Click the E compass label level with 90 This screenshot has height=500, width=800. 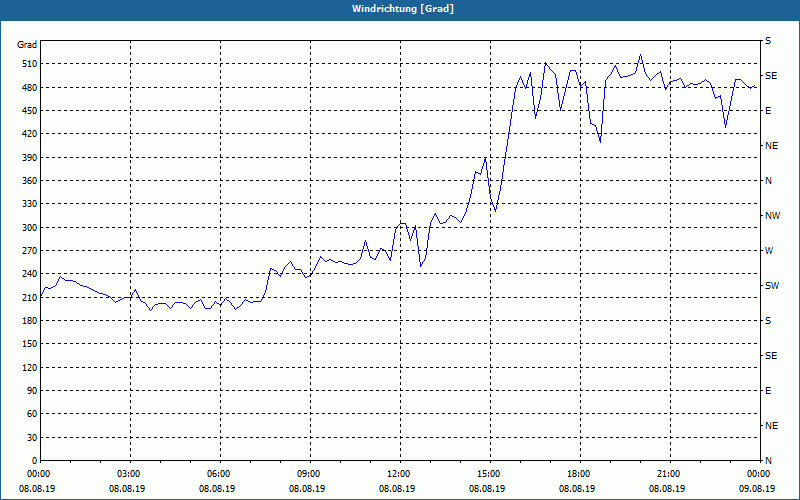(x=768, y=391)
